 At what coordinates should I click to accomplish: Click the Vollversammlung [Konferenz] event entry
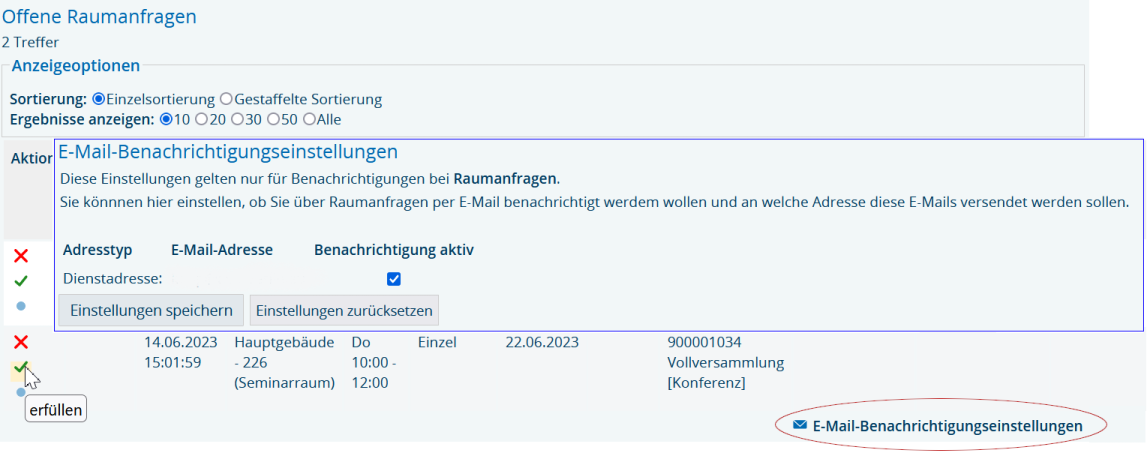[725, 363]
